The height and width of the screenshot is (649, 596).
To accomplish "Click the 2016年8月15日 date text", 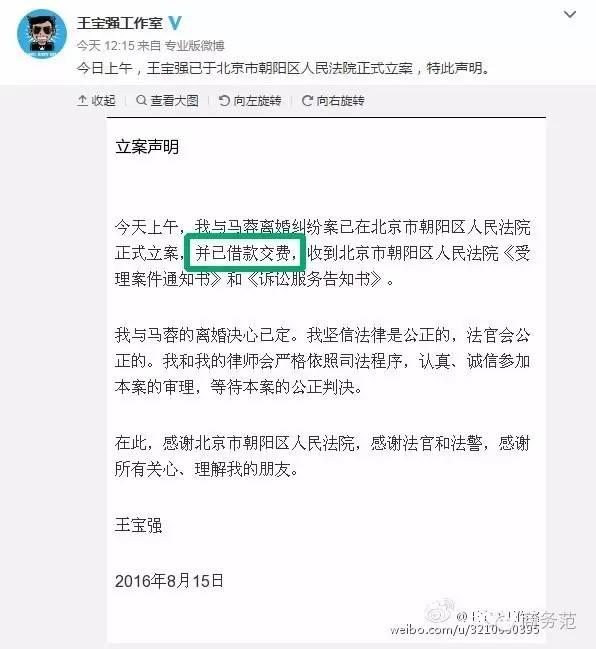I will point(169,581).
